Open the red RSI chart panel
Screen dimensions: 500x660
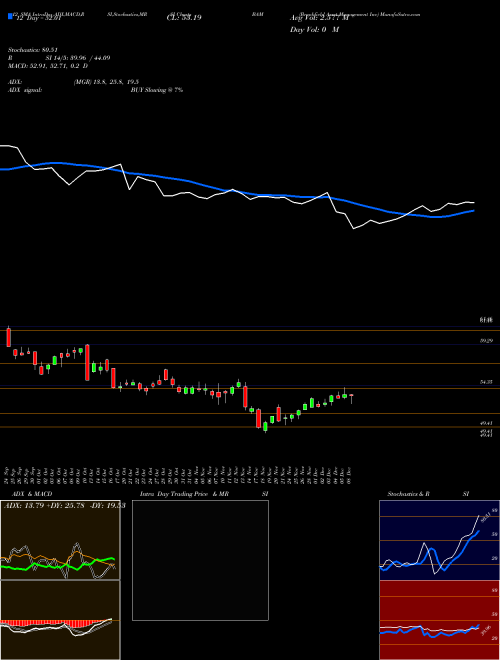click(x=439, y=620)
